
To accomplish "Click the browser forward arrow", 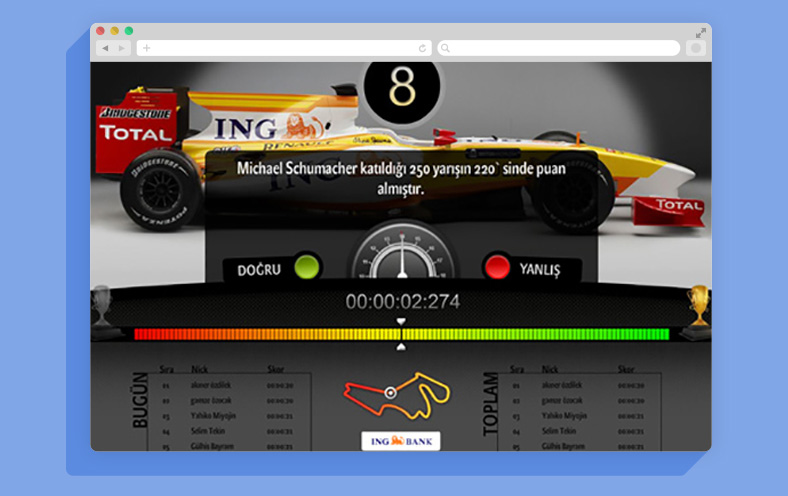I will coord(122,48).
